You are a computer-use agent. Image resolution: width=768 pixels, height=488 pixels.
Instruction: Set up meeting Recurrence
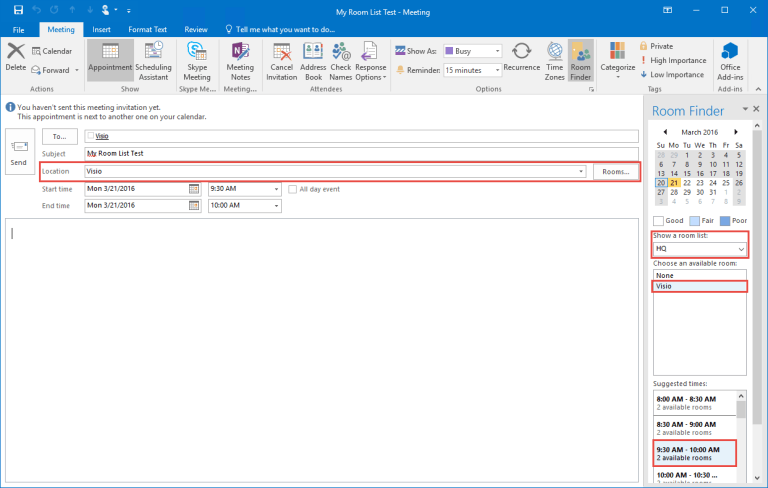pos(522,57)
